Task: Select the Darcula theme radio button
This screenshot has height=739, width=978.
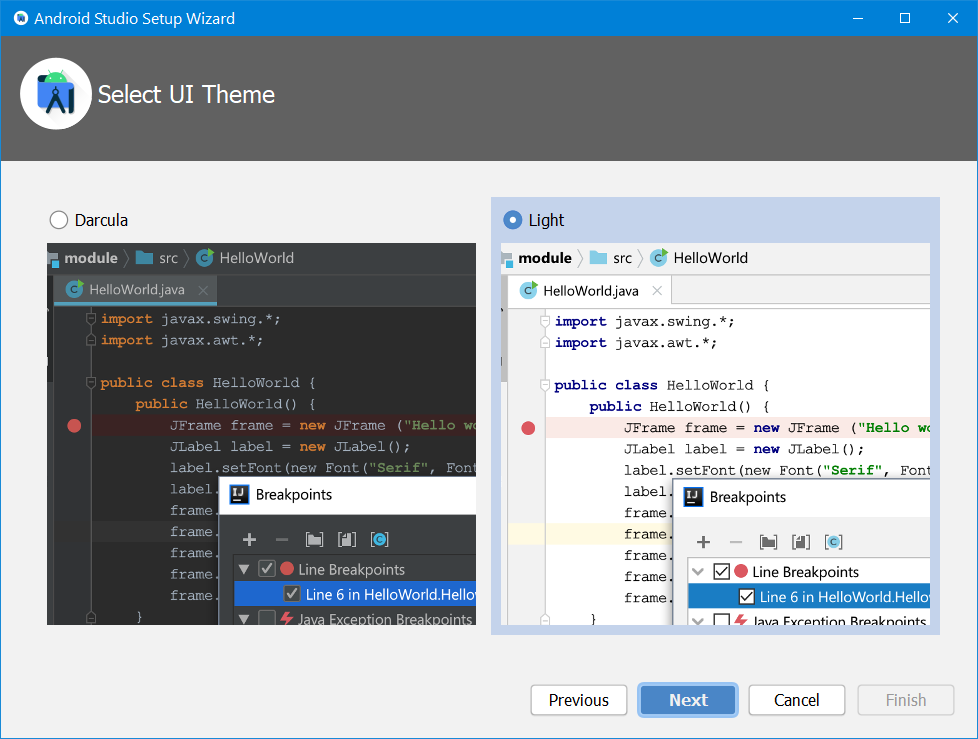Action: click(x=58, y=219)
